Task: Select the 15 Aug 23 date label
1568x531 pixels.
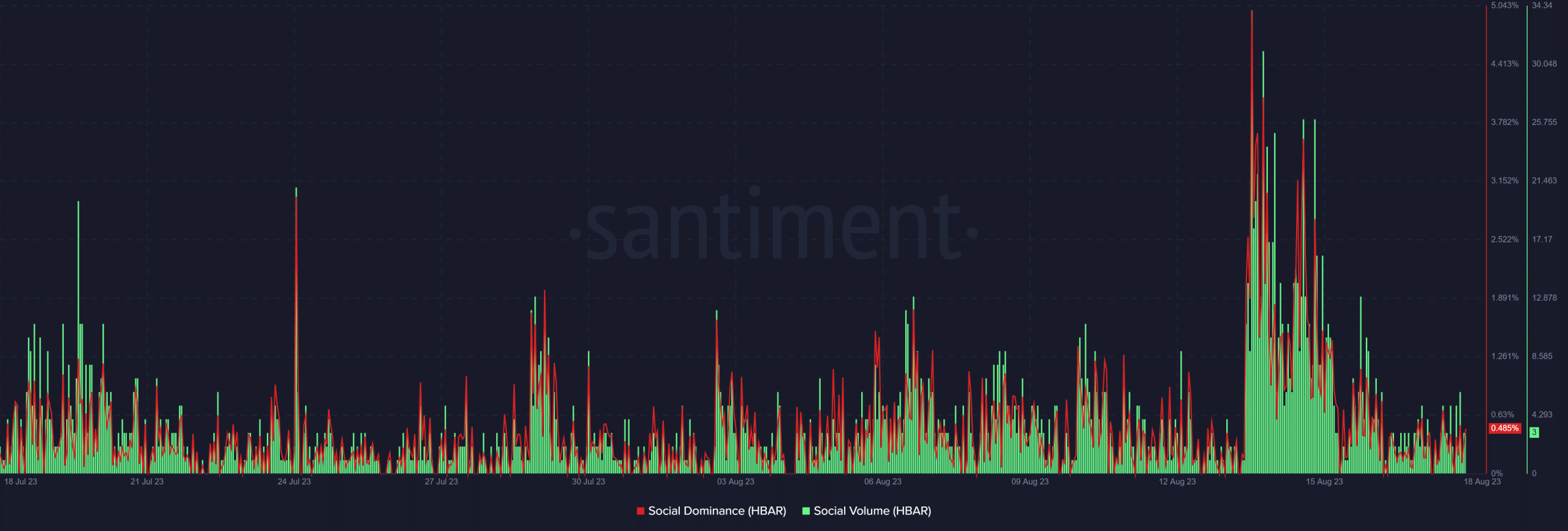Action: pyautogui.click(x=1324, y=481)
